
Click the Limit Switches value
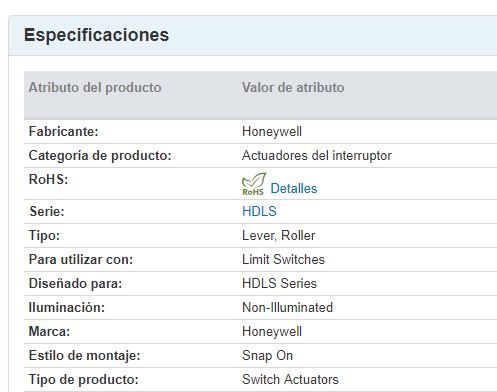[283, 259]
